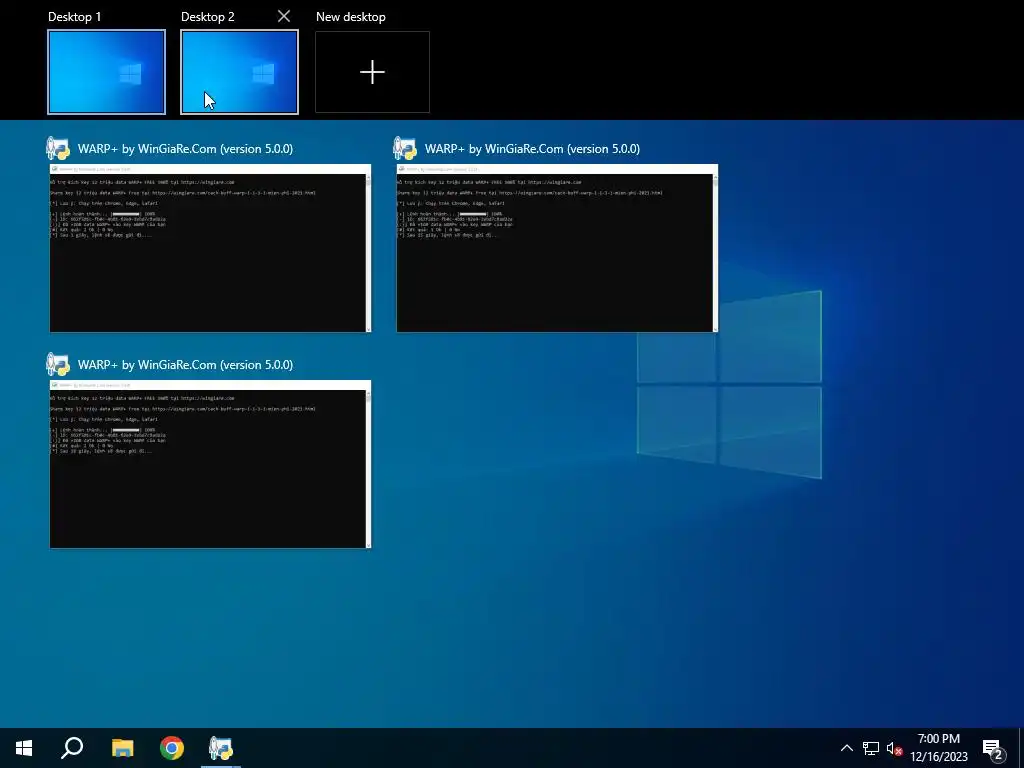The width and height of the screenshot is (1024, 768).
Task: Select the Desktop 2 thumbnail
Action: pos(240,72)
